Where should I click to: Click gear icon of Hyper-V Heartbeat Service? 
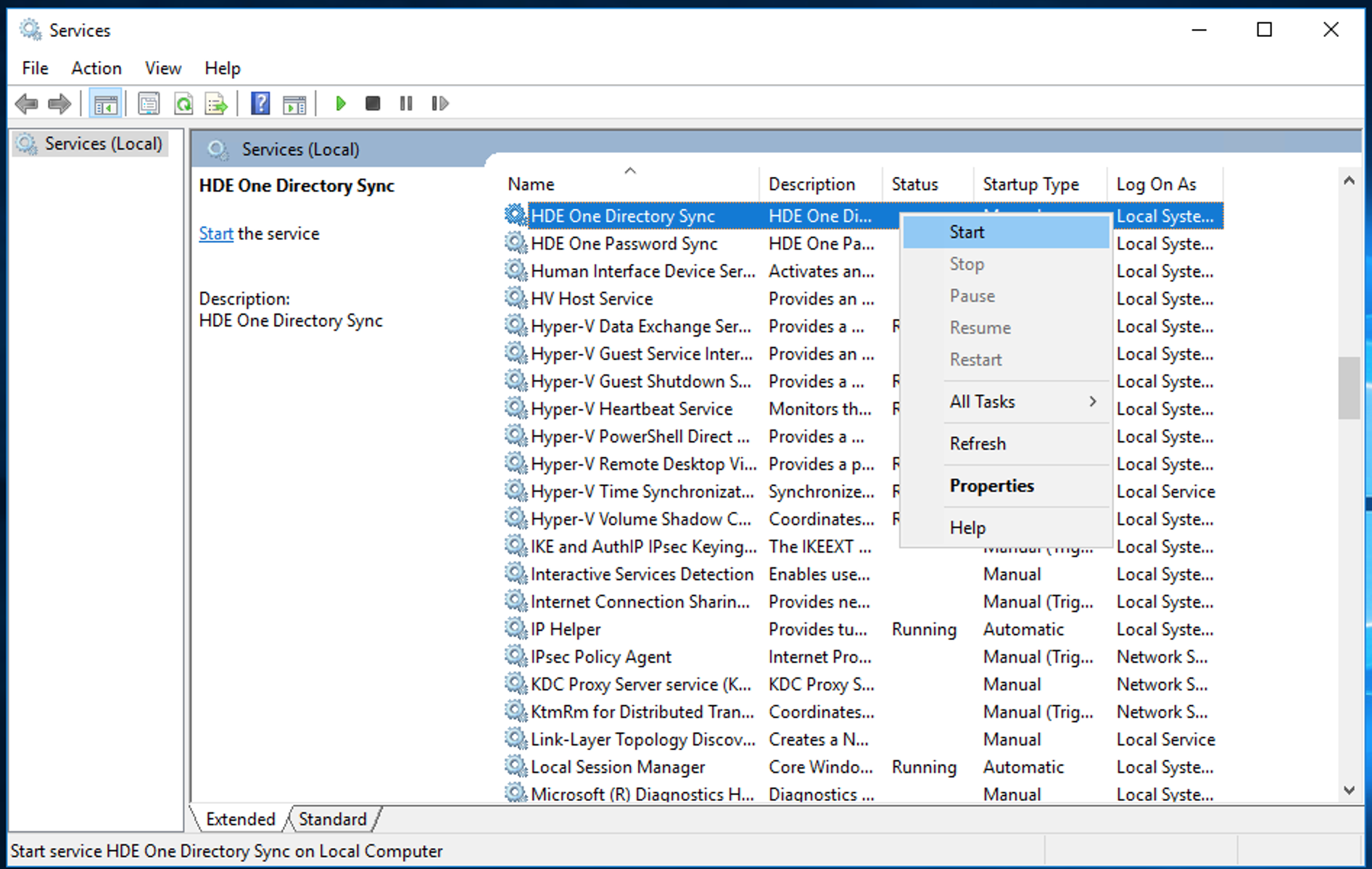(x=516, y=408)
